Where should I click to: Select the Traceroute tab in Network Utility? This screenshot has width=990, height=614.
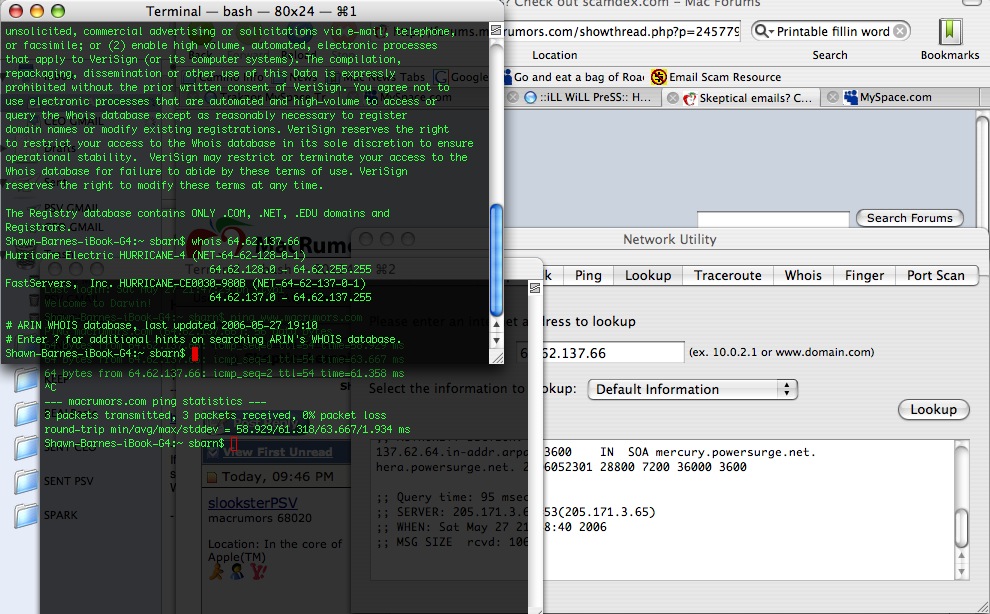[727, 275]
